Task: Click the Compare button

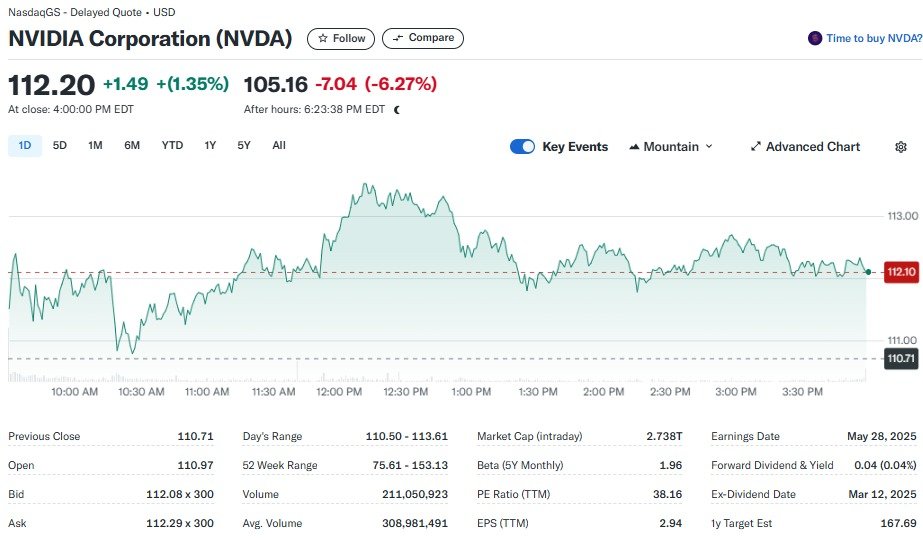Action: (x=422, y=39)
